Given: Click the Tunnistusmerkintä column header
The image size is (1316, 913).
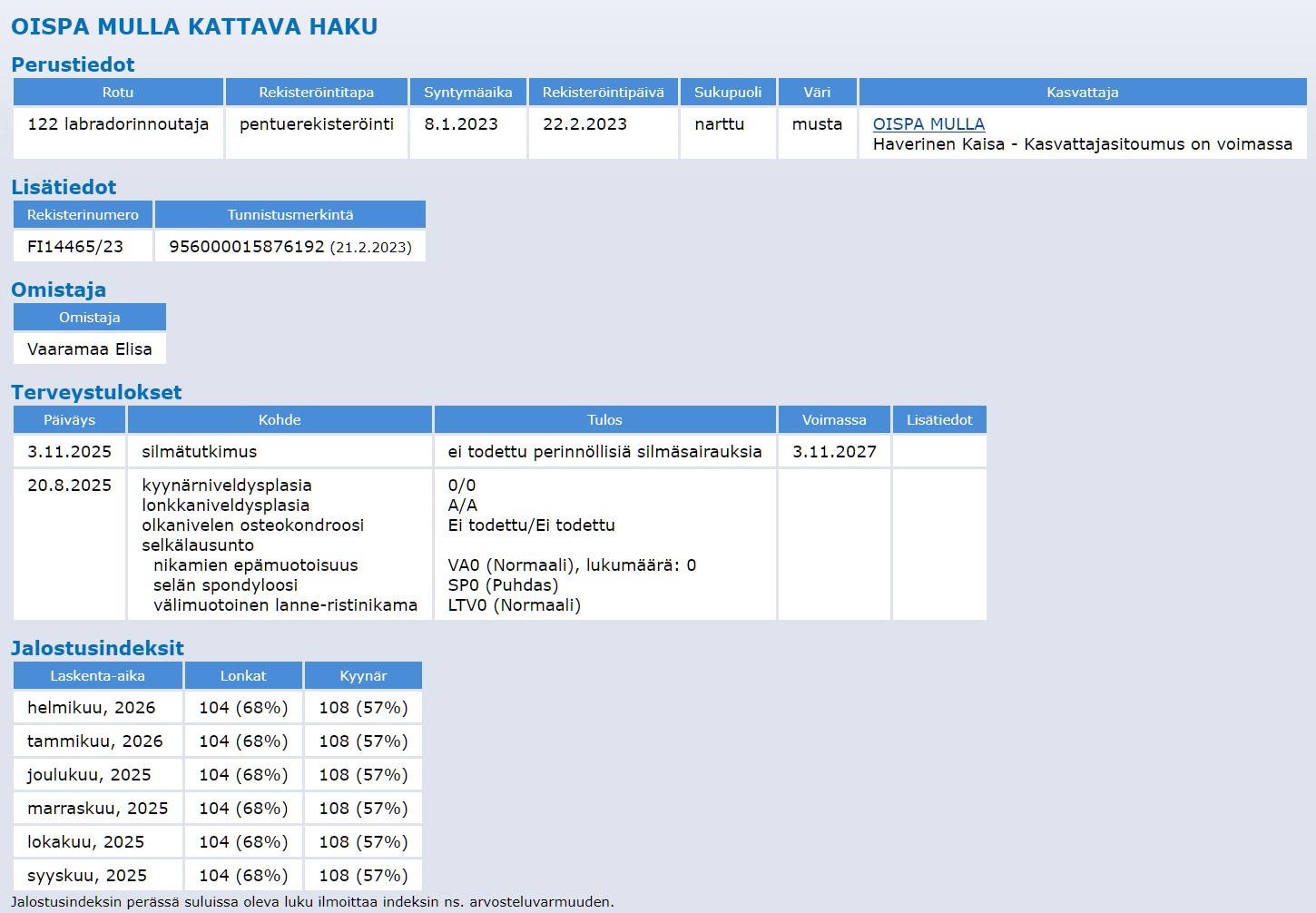Looking at the screenshot, I should click(x=290, y=215).
